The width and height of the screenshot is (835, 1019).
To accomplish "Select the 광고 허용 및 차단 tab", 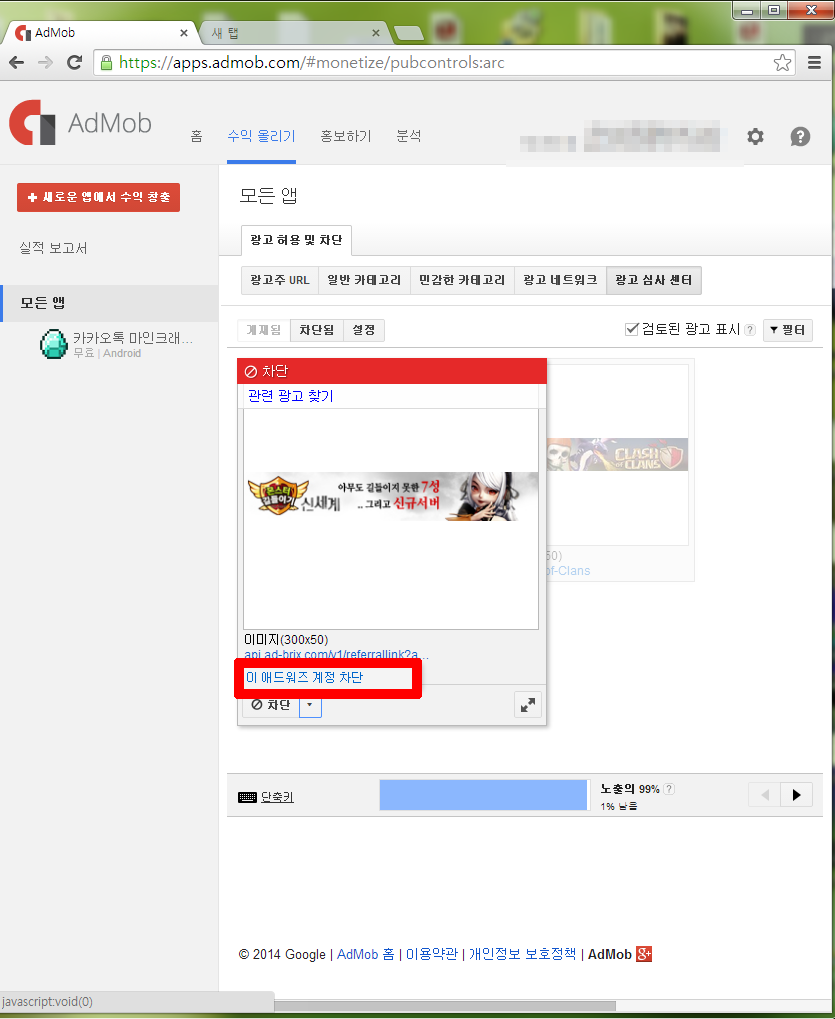I will (296, 240).
